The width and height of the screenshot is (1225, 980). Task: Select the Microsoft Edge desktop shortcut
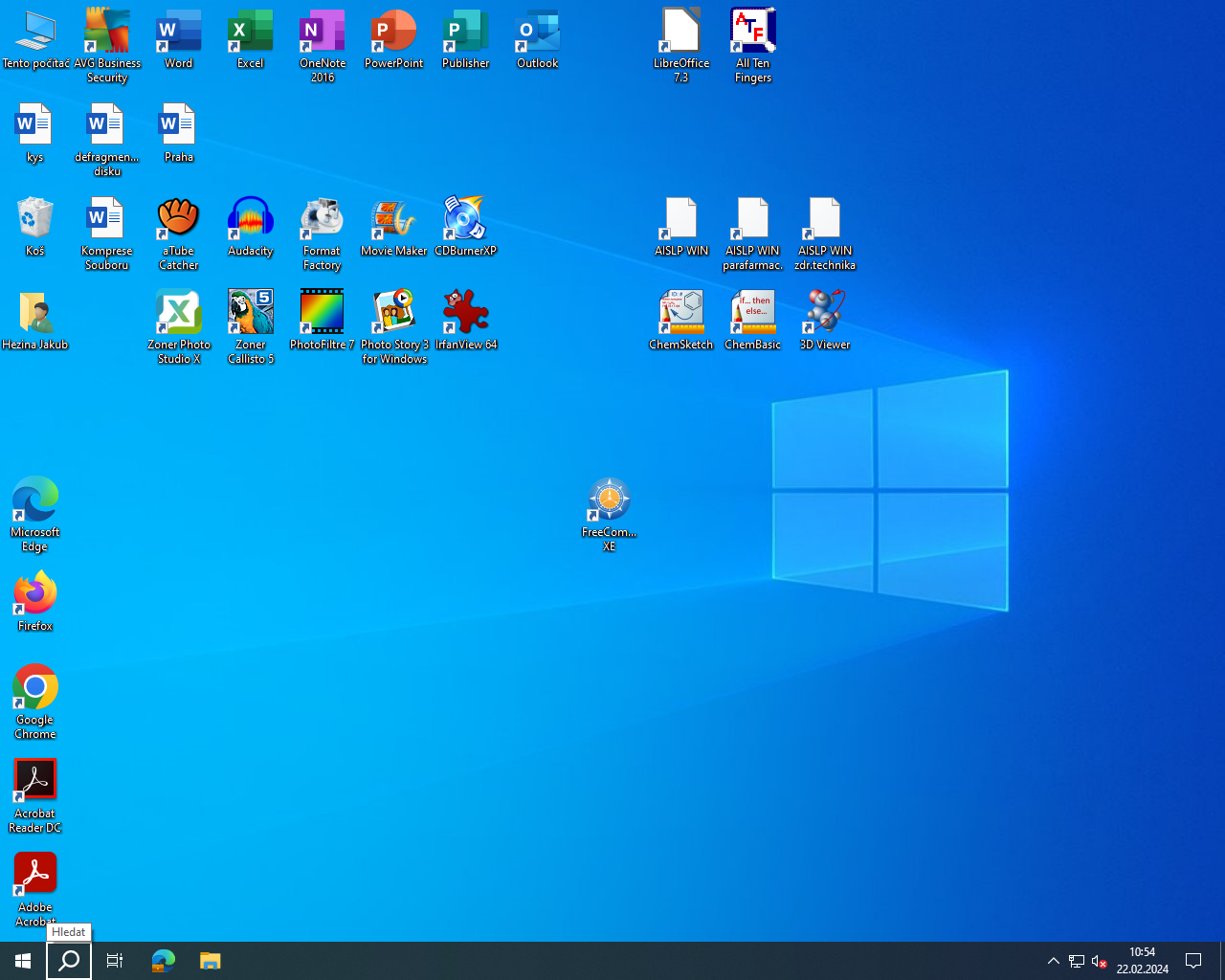pyautogui.click(x=35, y=515)
